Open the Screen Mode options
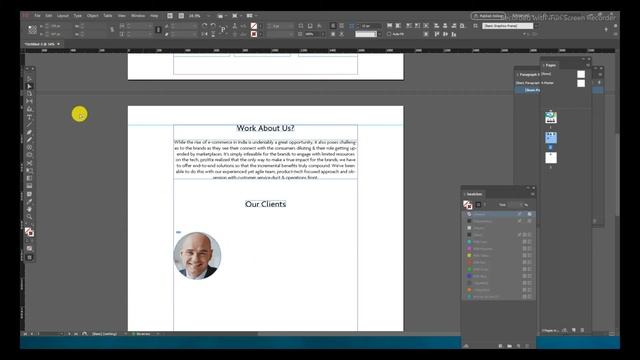 point(236,16)
